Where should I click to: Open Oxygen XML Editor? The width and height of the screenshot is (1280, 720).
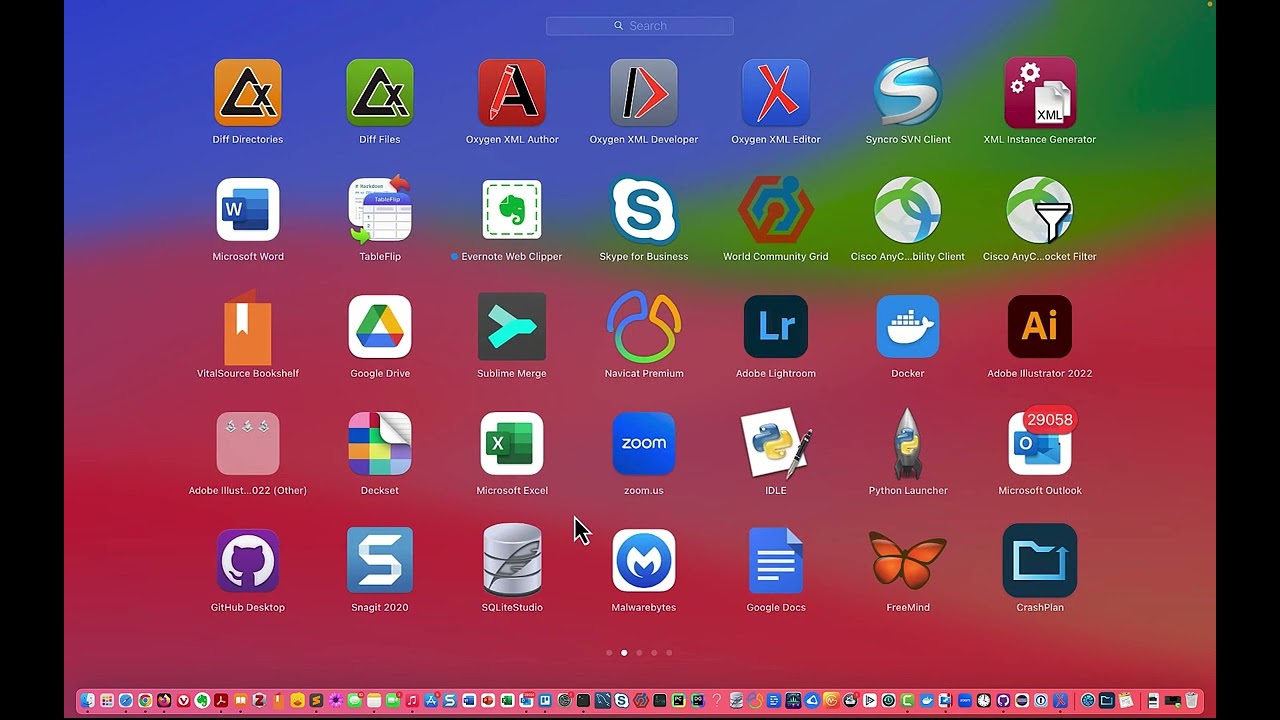776,93
